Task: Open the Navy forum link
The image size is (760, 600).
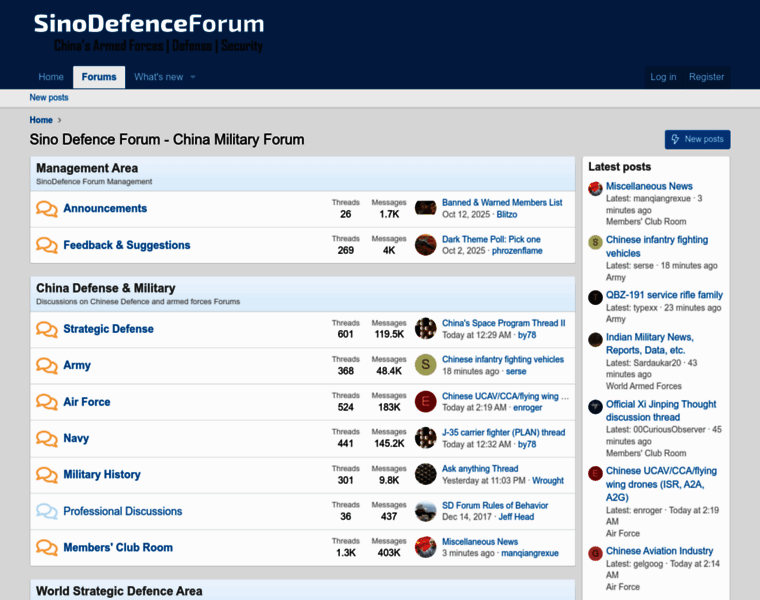Action: click(76, 438)
